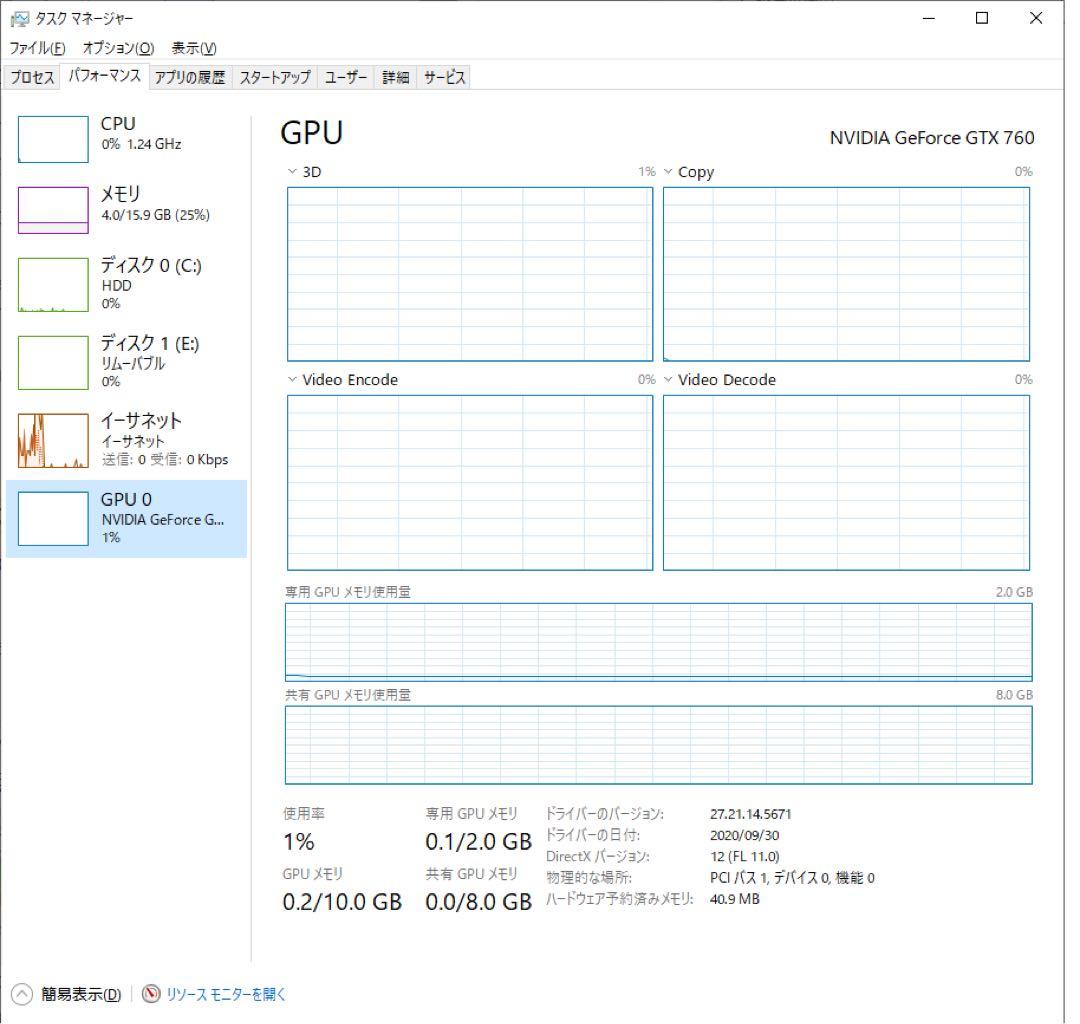Open the Video Encode graph selector

pos(290,380)
